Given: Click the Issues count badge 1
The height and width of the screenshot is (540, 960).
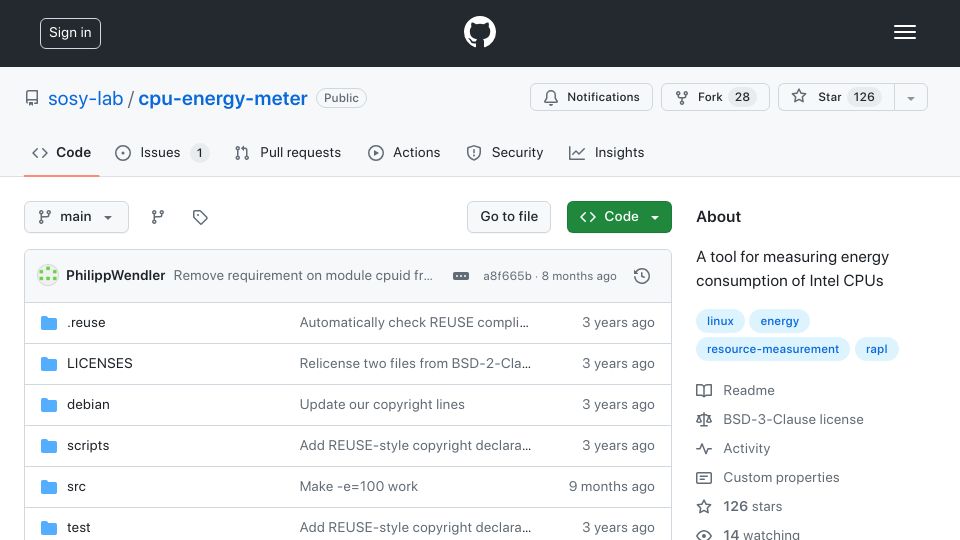Looking at the screenshot, I should click(x=199, y=153).
